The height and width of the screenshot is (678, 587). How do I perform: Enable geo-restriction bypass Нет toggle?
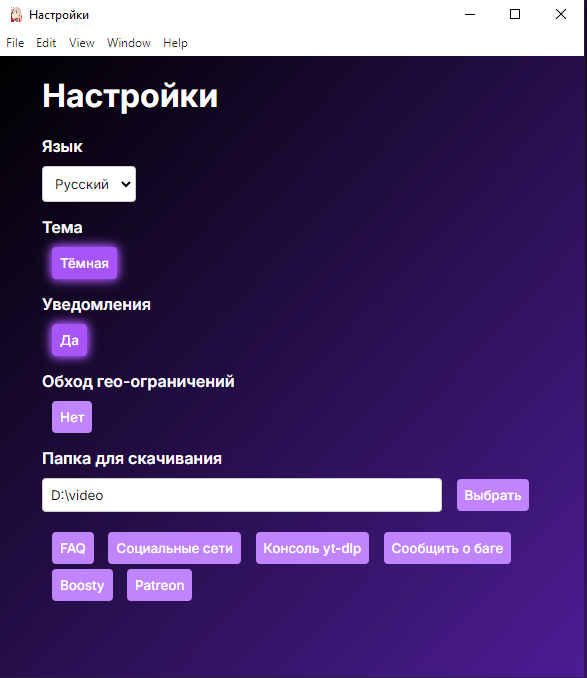tap(72, 417)
